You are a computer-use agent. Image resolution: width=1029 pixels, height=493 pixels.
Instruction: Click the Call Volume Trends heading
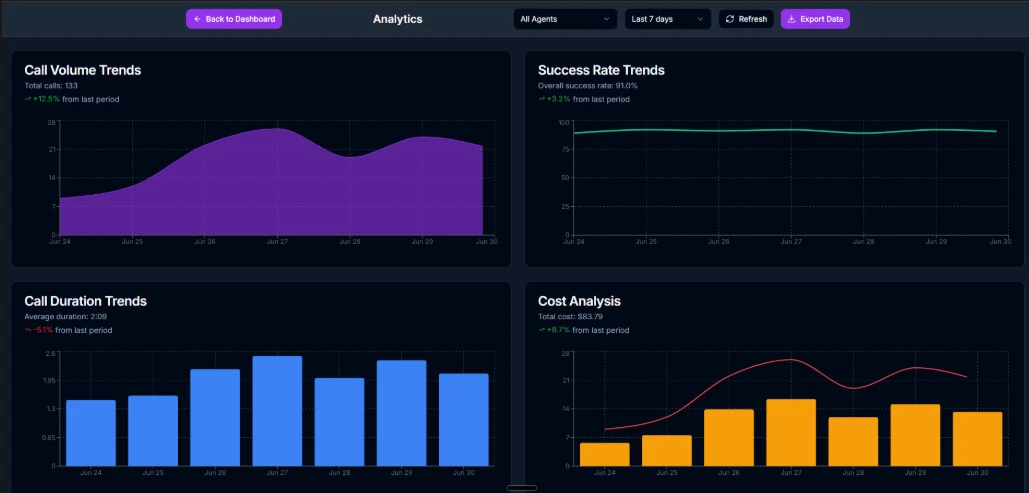tap(83, 70)
